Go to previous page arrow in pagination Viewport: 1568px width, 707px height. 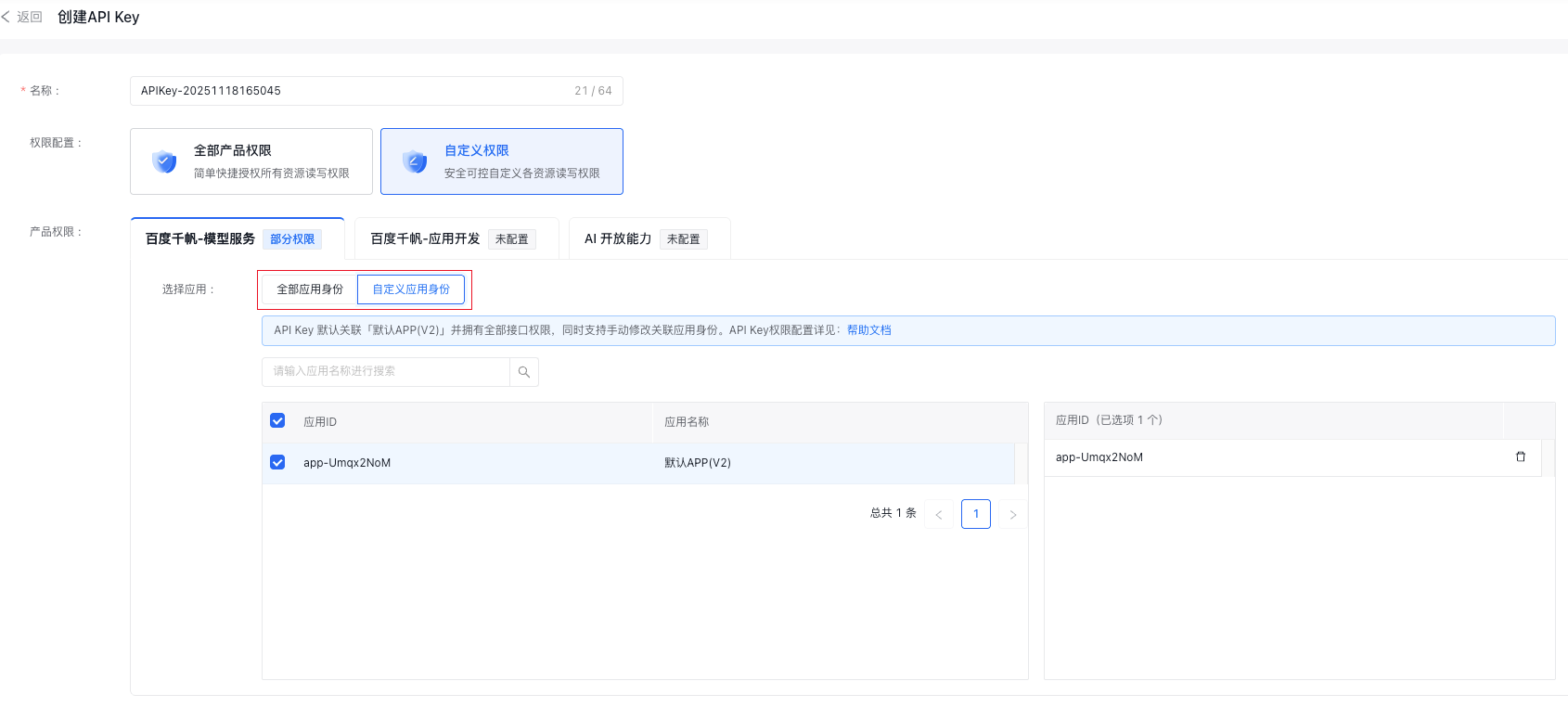[x=939, y=514]
